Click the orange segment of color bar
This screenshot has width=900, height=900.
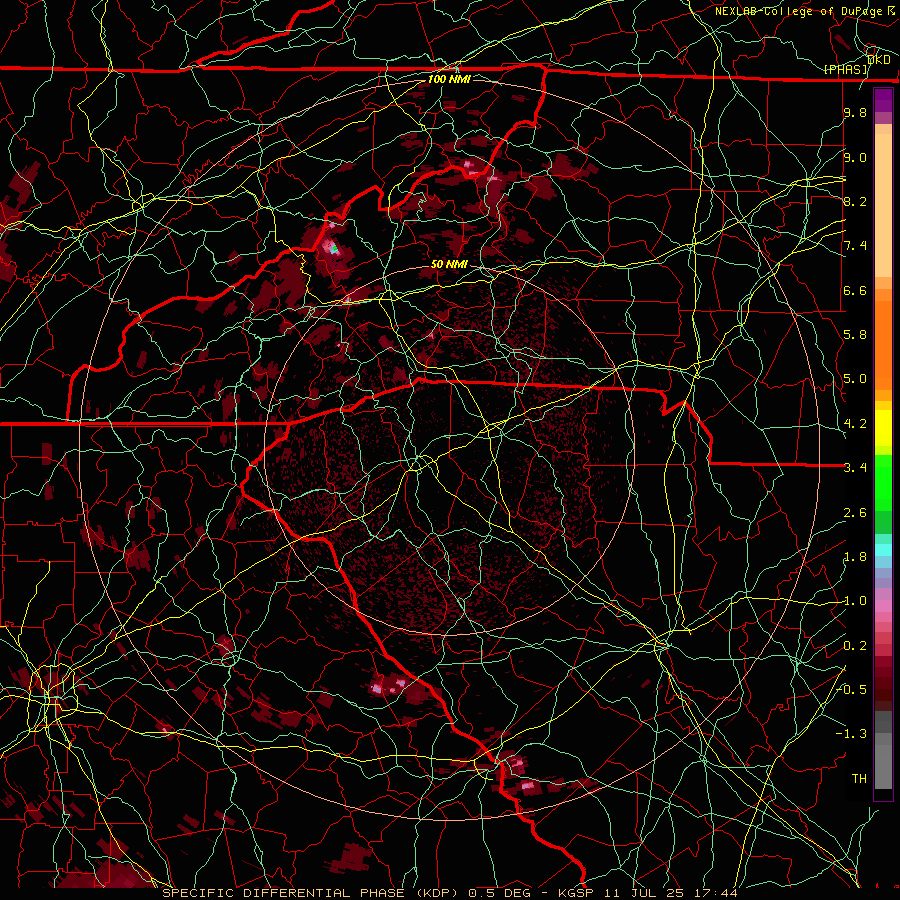coord(883,339)
